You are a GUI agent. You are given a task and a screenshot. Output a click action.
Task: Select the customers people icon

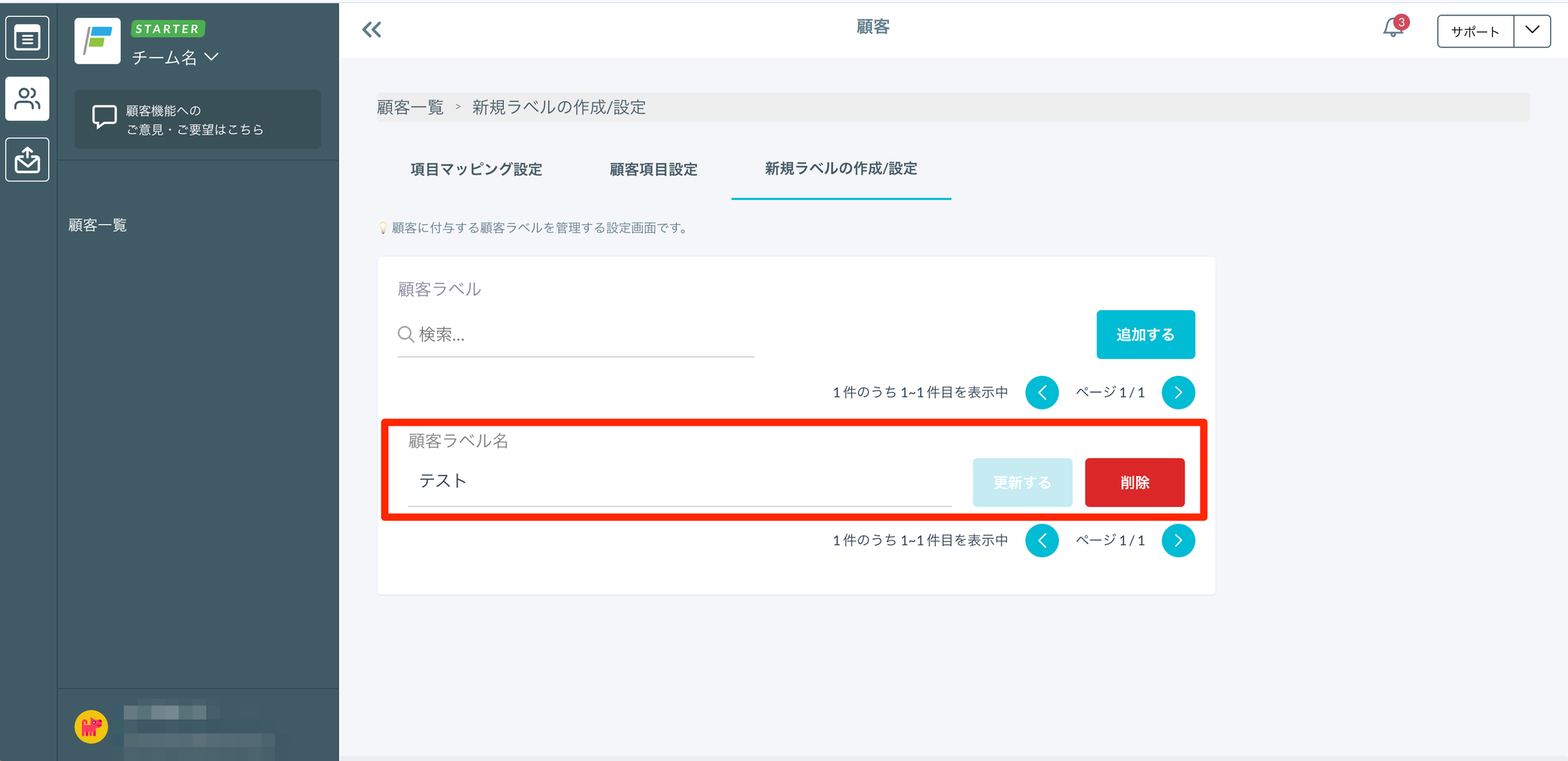(x=28, y=99)
